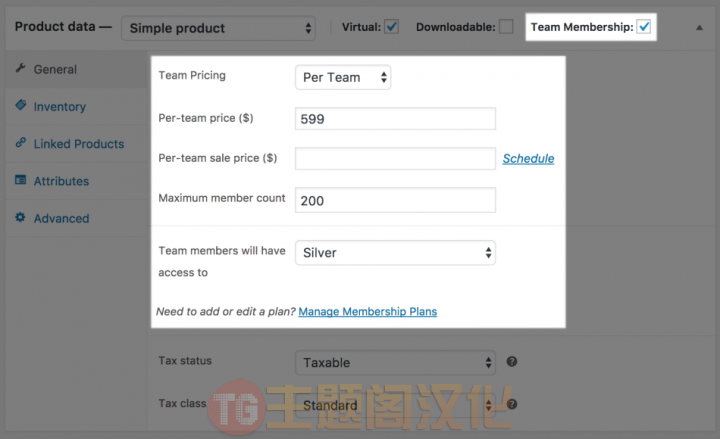Click the Team Pricing label

click(x=192, y=75)
